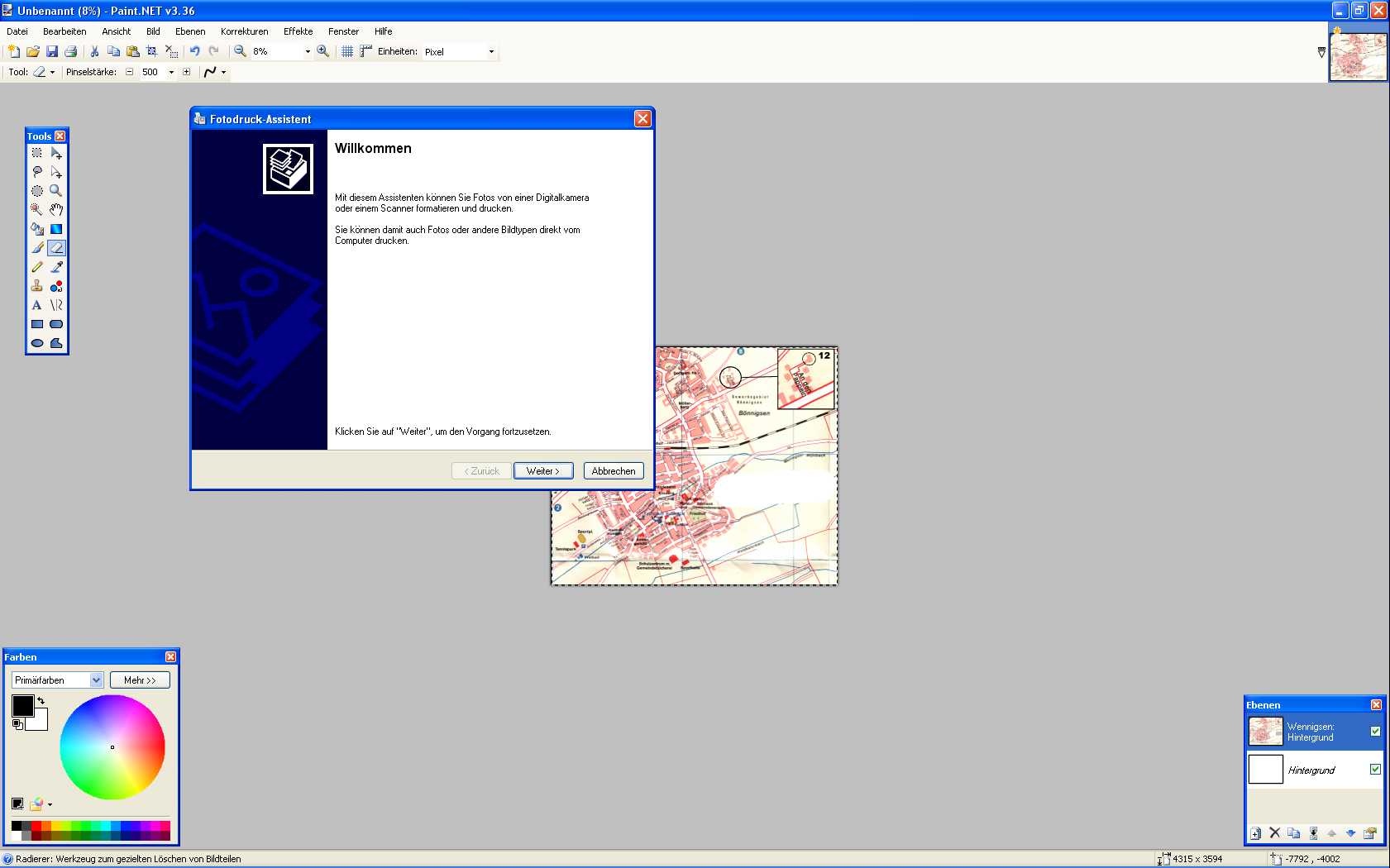Click the Mehr >> button in Farben

(x=140, y=680)
